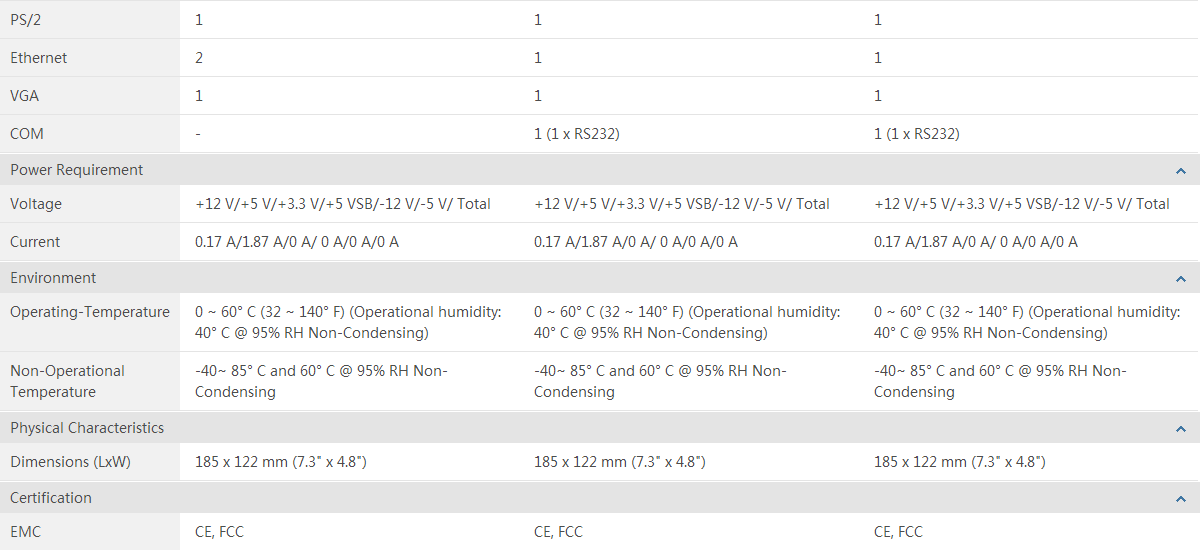
Task: Click the Operating-Temperature row label
Action: click(x=90, y=312)
